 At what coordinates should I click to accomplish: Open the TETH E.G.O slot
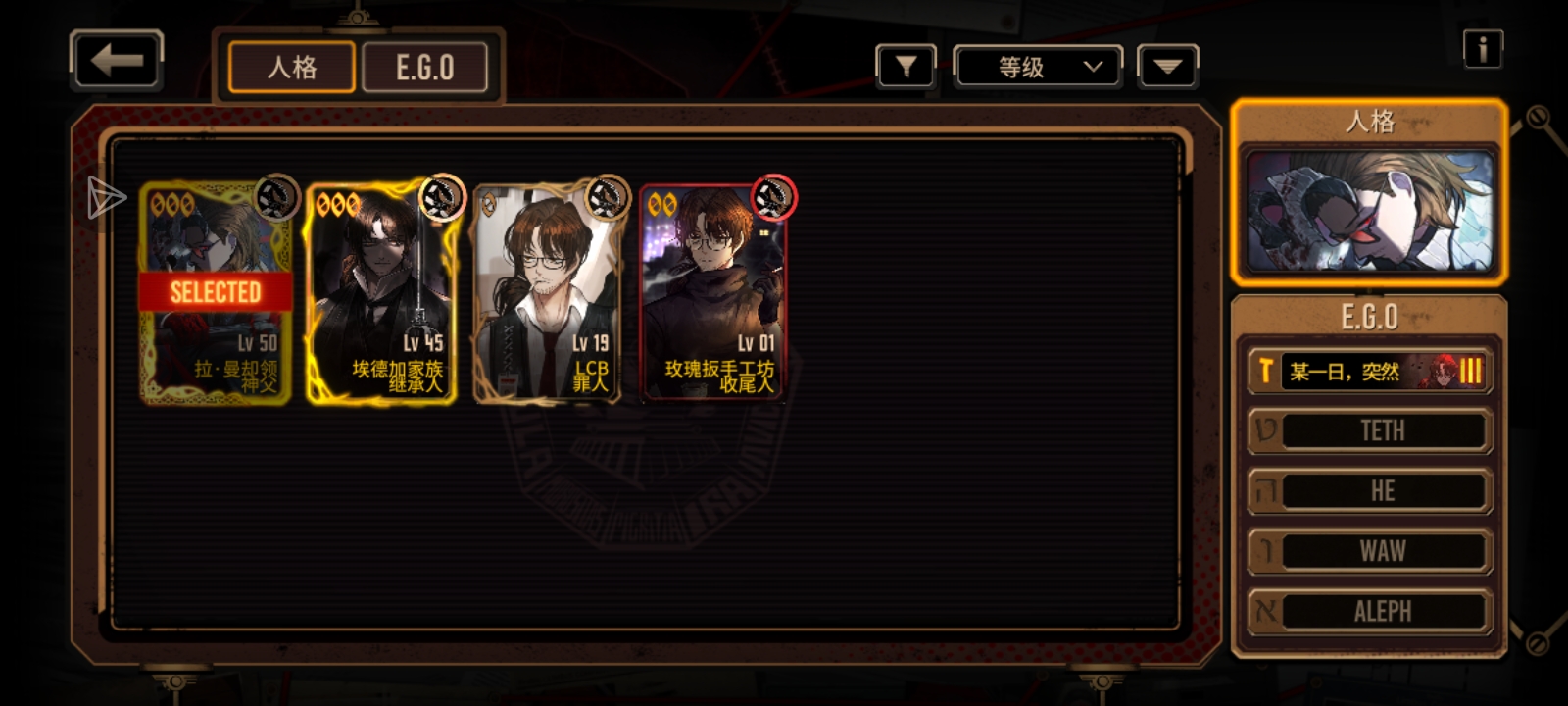coord(1369,430)
